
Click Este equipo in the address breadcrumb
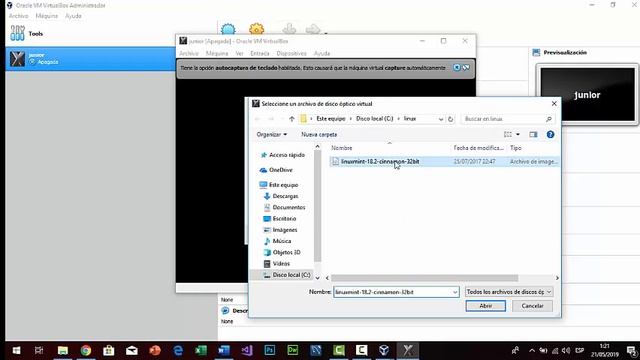click(x=331, y=118)
